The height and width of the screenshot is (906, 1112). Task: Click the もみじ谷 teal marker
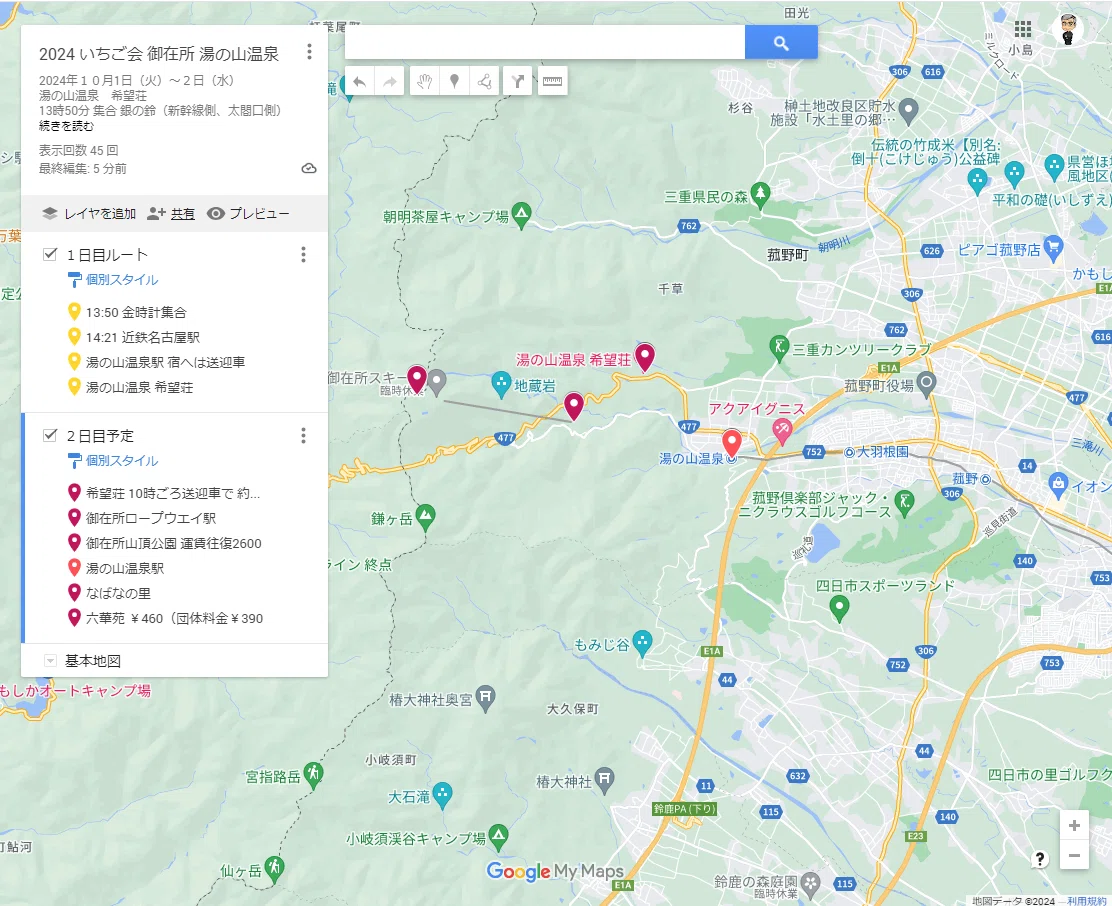pos(643,643)
